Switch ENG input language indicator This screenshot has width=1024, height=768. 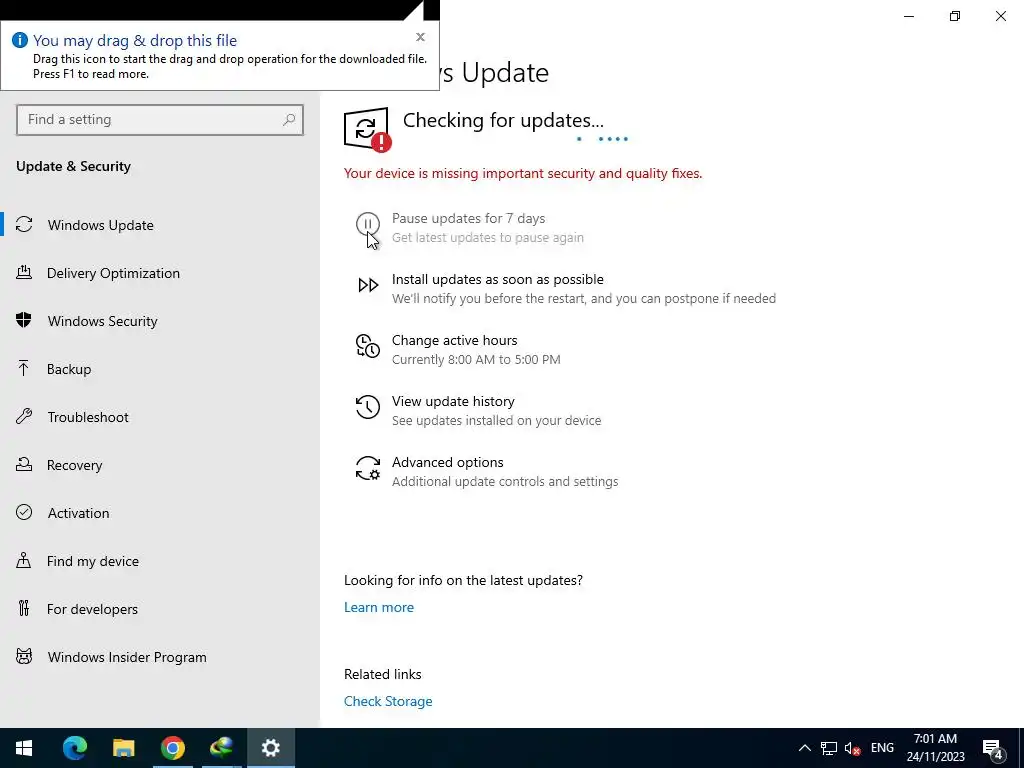click(882, 748)
